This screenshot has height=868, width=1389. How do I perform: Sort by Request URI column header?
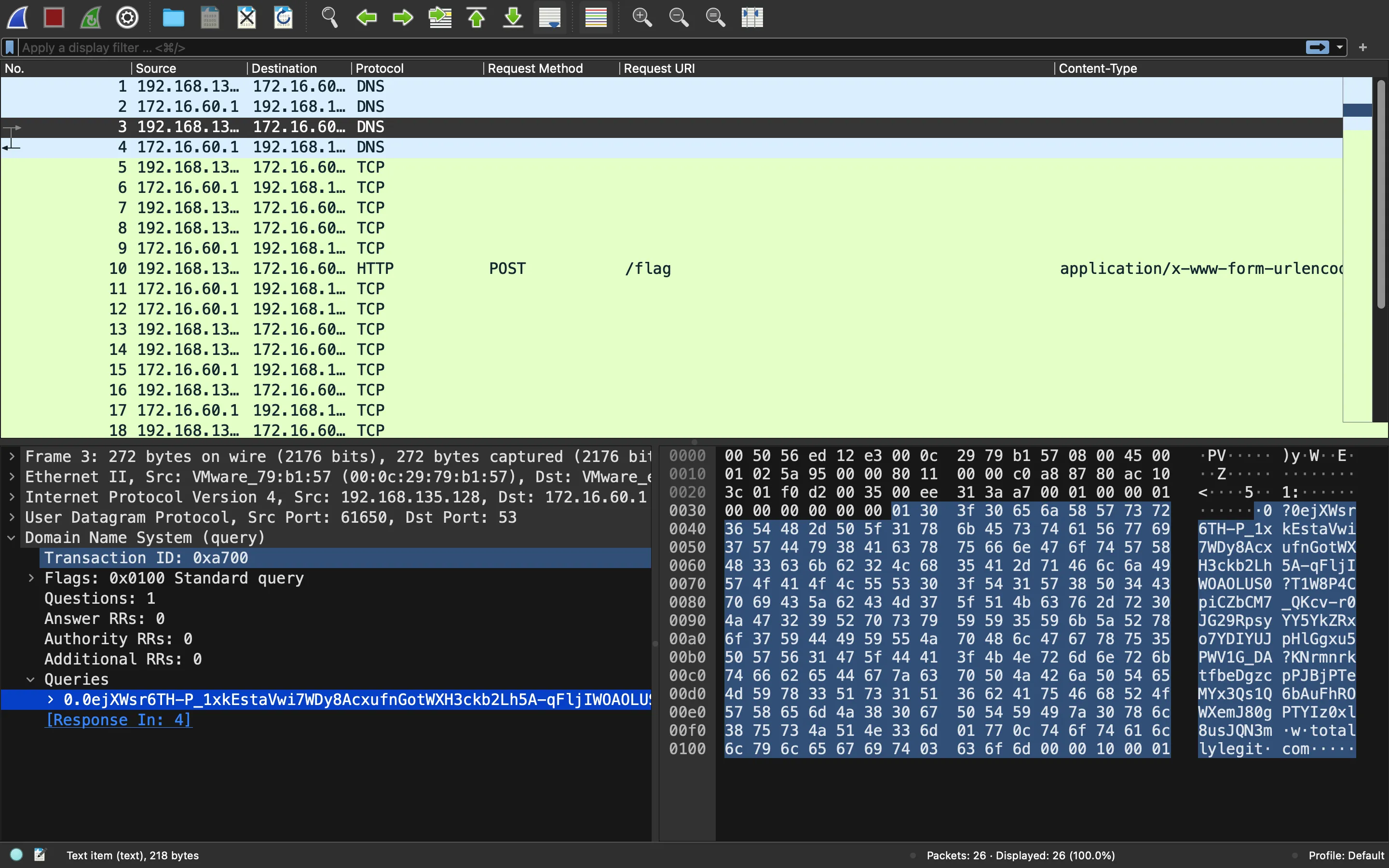coord(837,68)
